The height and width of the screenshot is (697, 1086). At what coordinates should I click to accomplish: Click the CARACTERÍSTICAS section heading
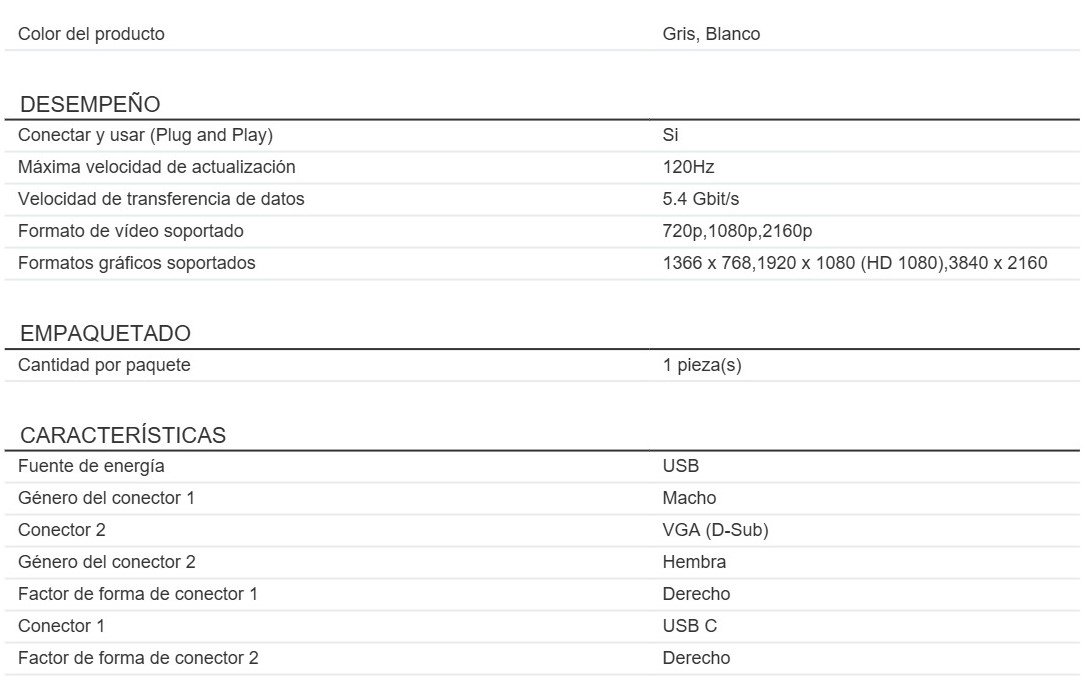[123, 436]
